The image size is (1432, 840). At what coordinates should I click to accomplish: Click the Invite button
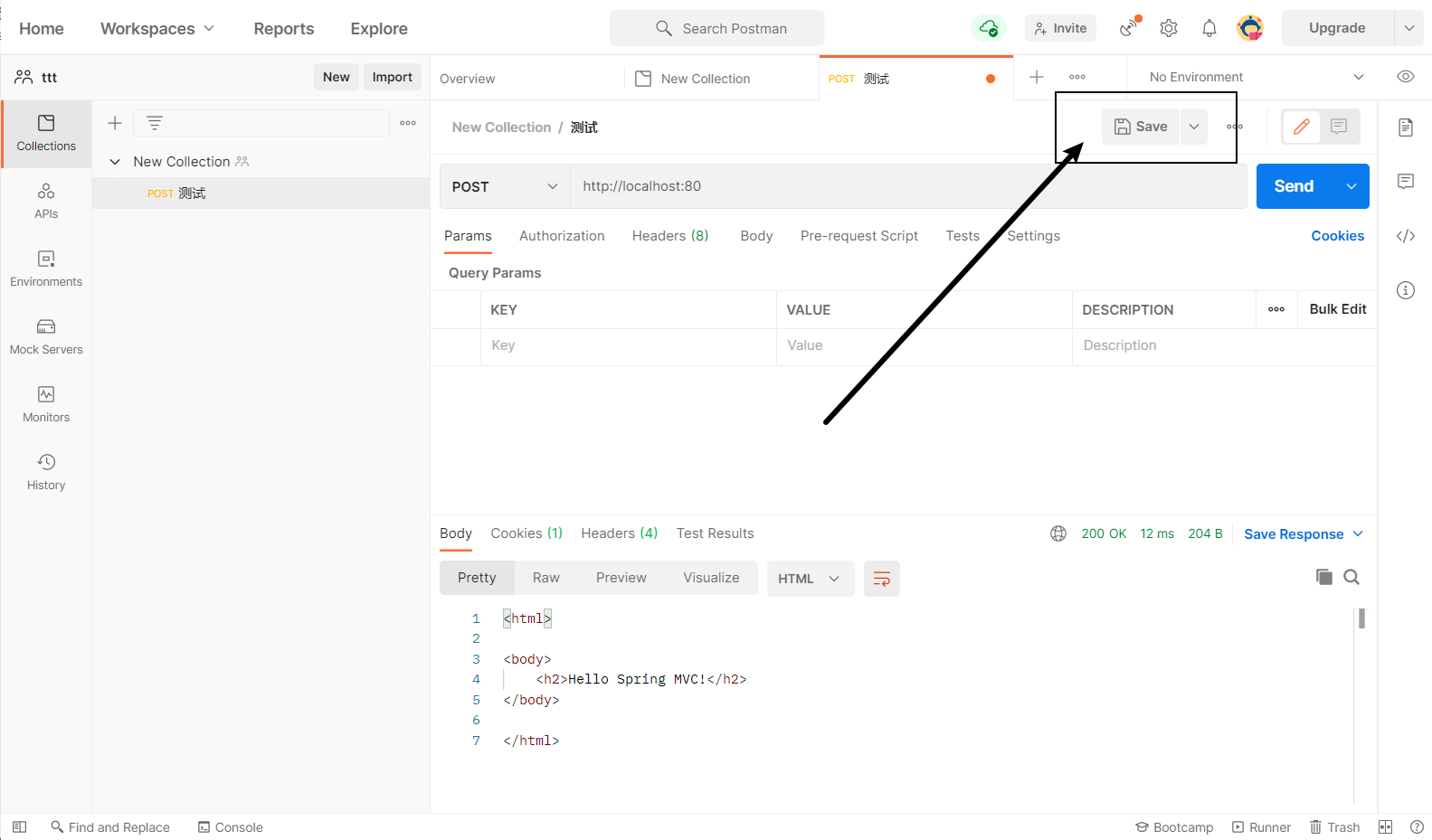click(1060, 28)
